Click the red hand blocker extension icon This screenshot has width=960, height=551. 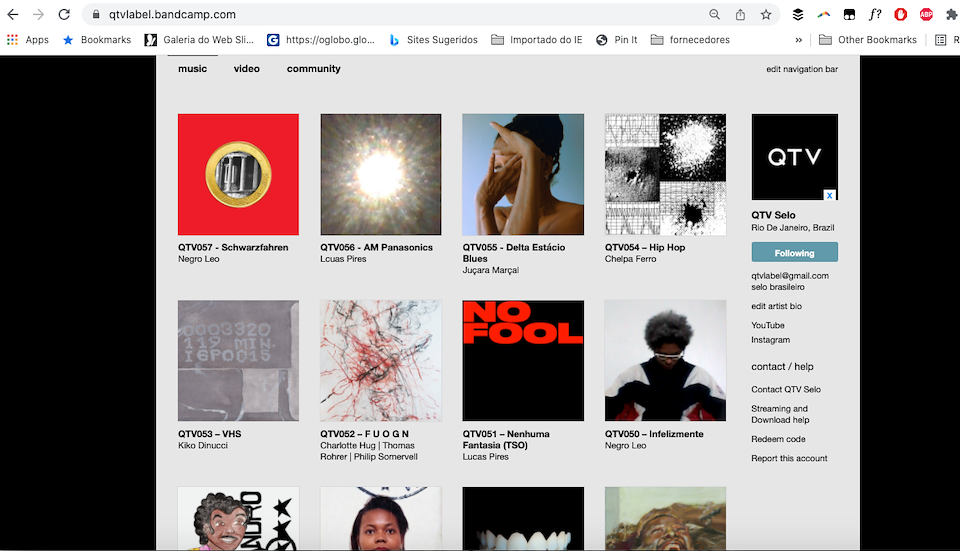pyautogui.click(x=901, y=15)
